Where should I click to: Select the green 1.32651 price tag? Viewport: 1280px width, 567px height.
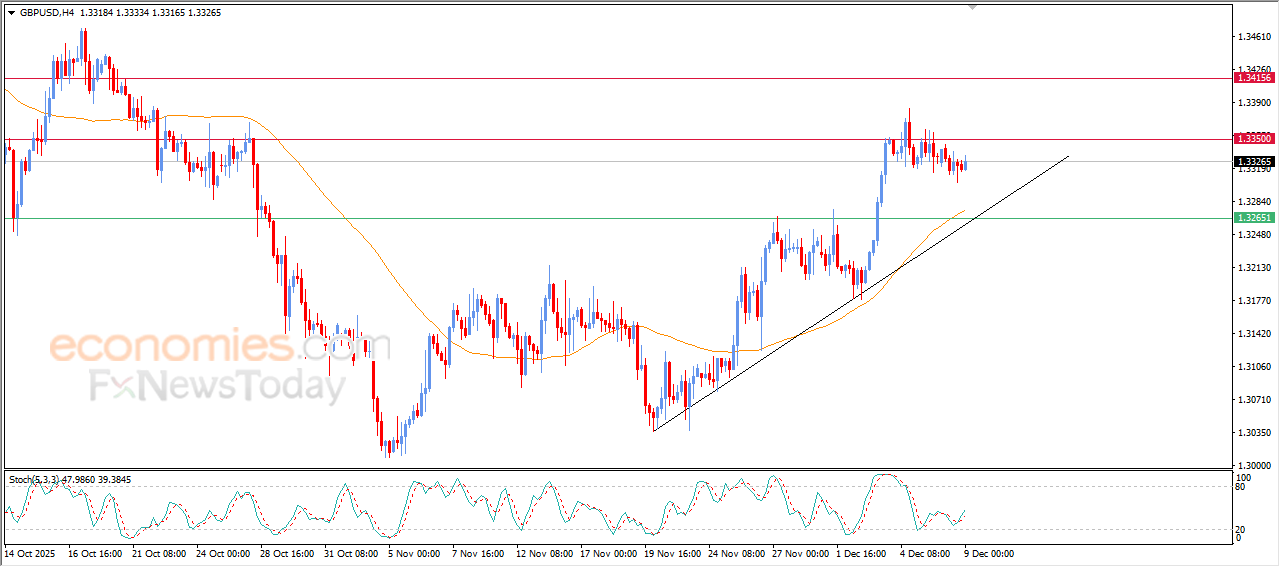(1253, 218)
